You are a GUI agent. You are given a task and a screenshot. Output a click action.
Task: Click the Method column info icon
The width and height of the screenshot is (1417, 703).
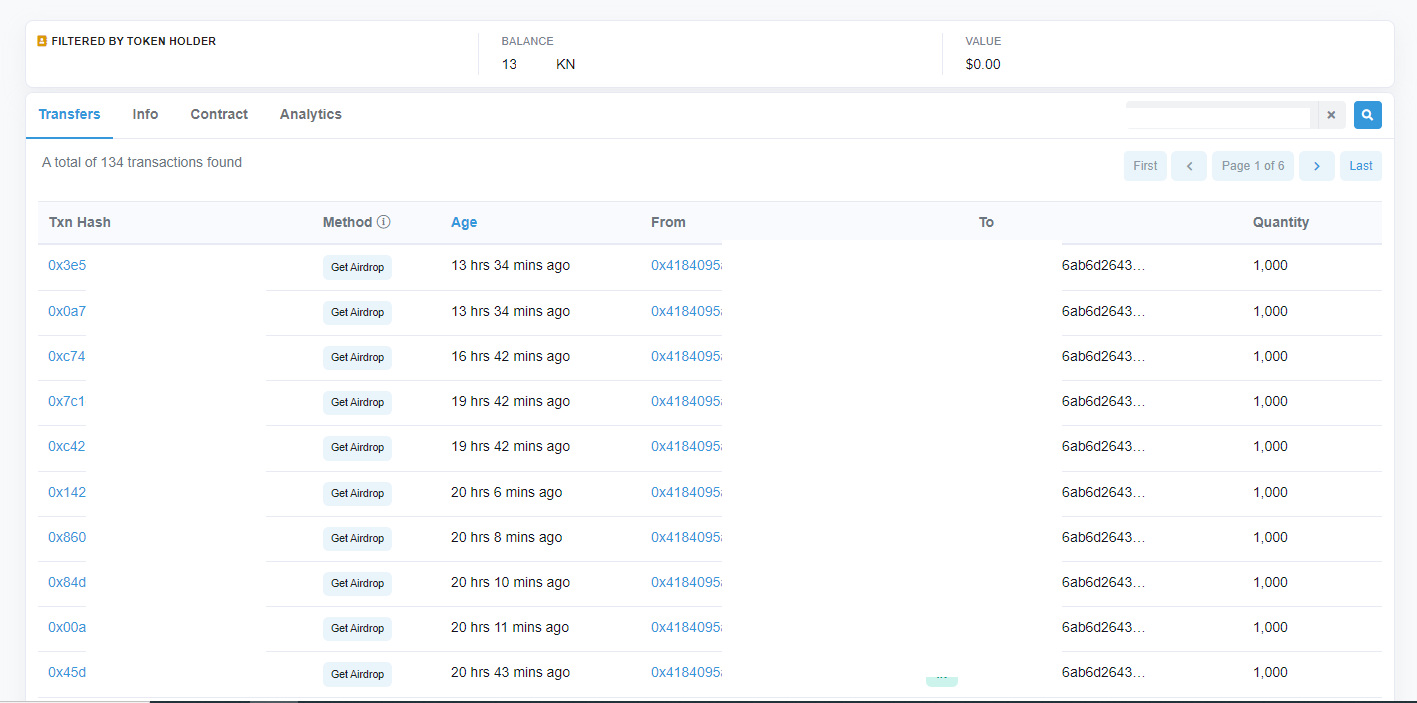(x=383, y=222)
